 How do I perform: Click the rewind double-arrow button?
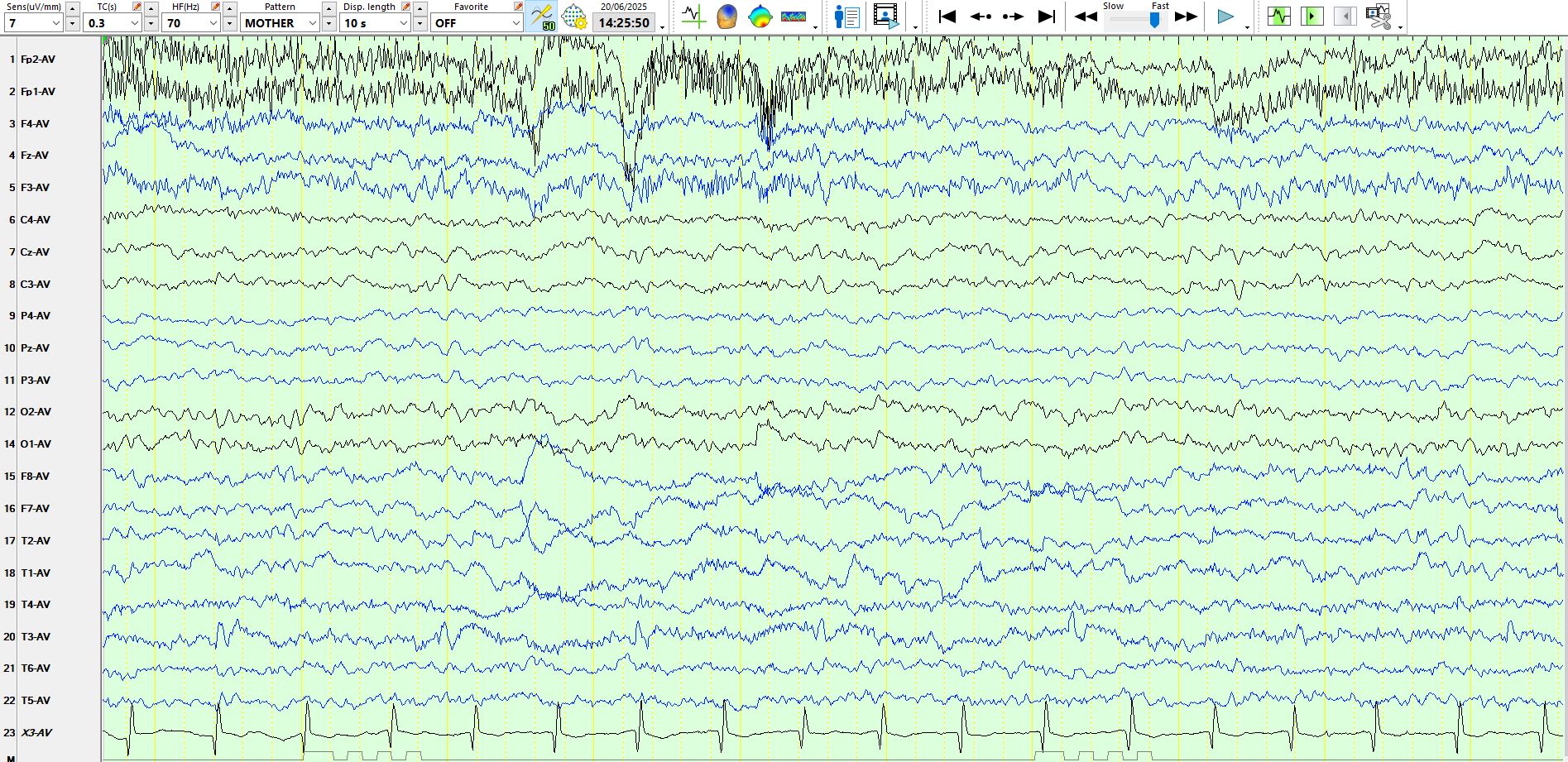pyautogui.click(x=1086, y=17)
